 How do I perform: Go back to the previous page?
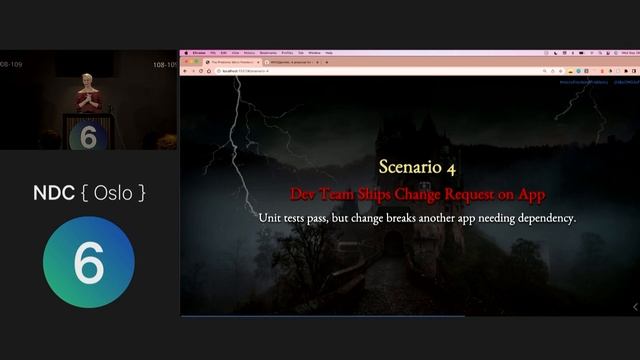point(185,71)
